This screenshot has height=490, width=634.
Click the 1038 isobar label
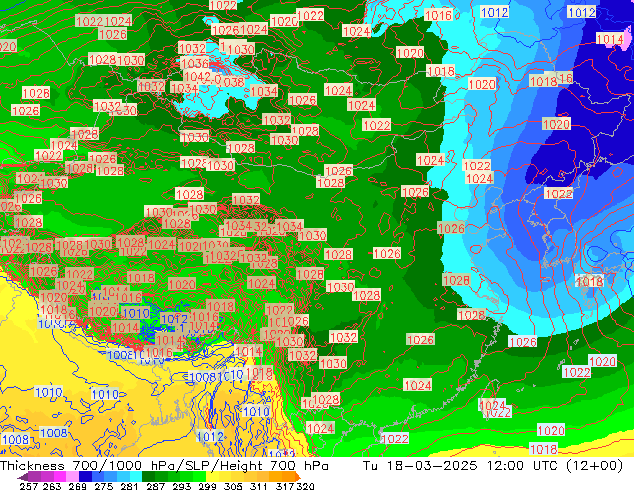coord(233,82)
